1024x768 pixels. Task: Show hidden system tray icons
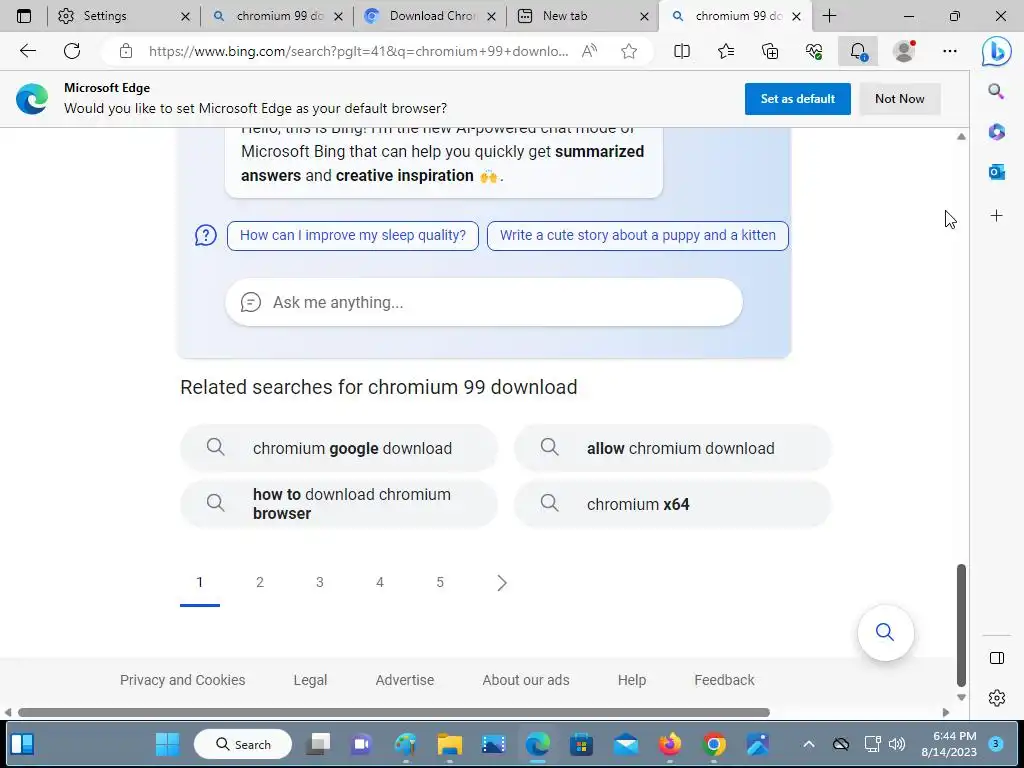click(x=808, y=744)
